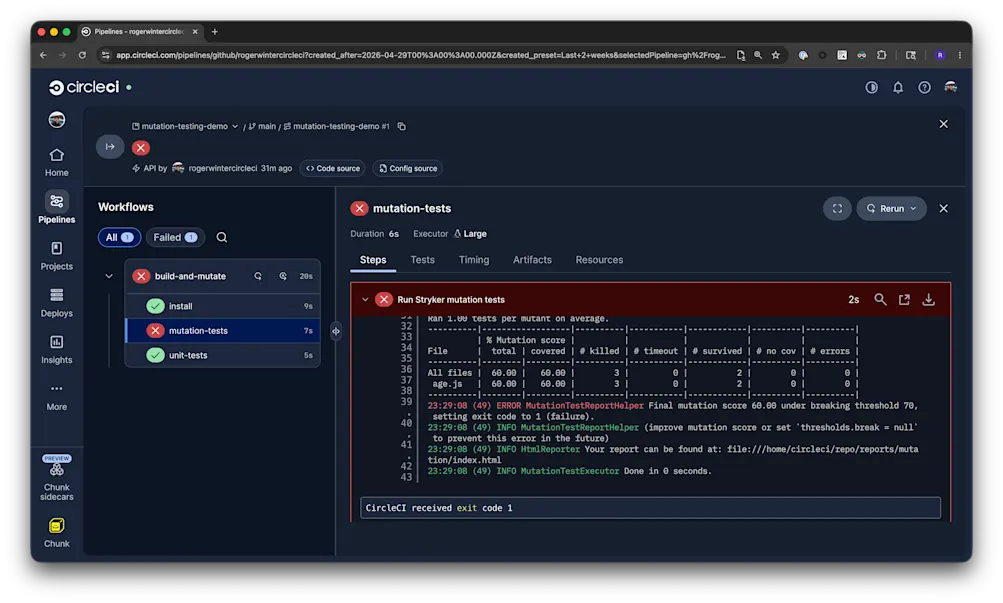Viewport: 1003px width, 603px height.
Task: Open step output in new tab
Action: (904, 299)
